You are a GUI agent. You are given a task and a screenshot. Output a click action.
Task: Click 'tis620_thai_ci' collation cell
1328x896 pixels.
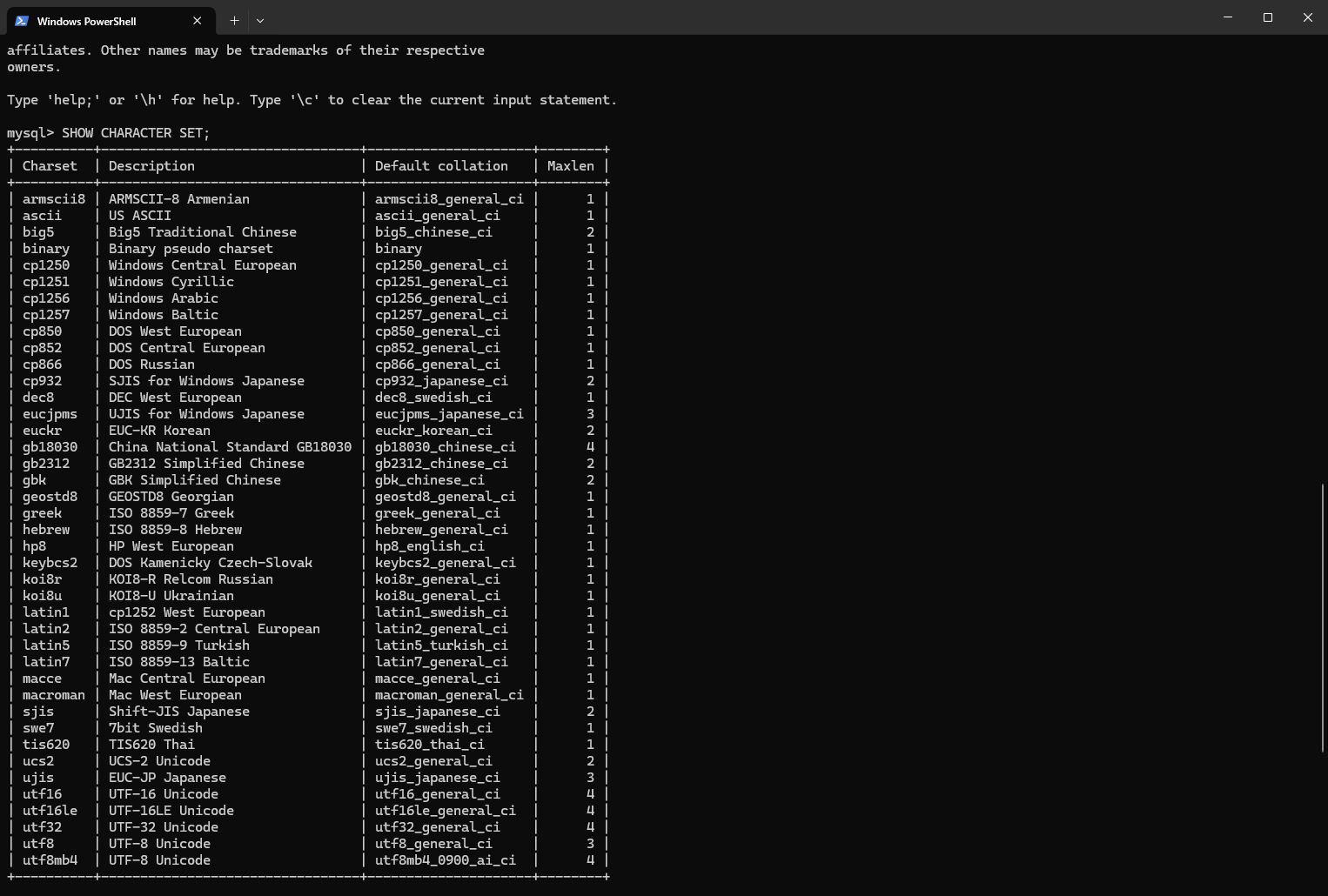pos(430,745)
